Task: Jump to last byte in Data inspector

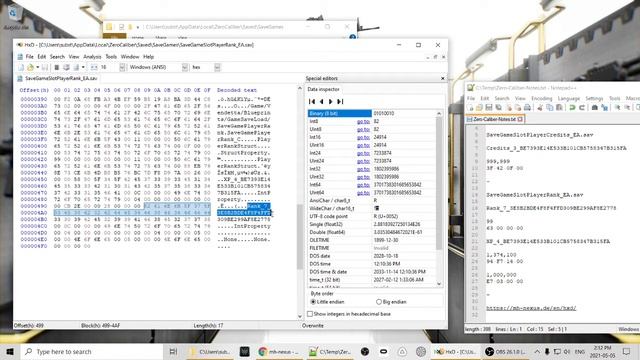Action: pyautogui.click(x=340, y=101)
